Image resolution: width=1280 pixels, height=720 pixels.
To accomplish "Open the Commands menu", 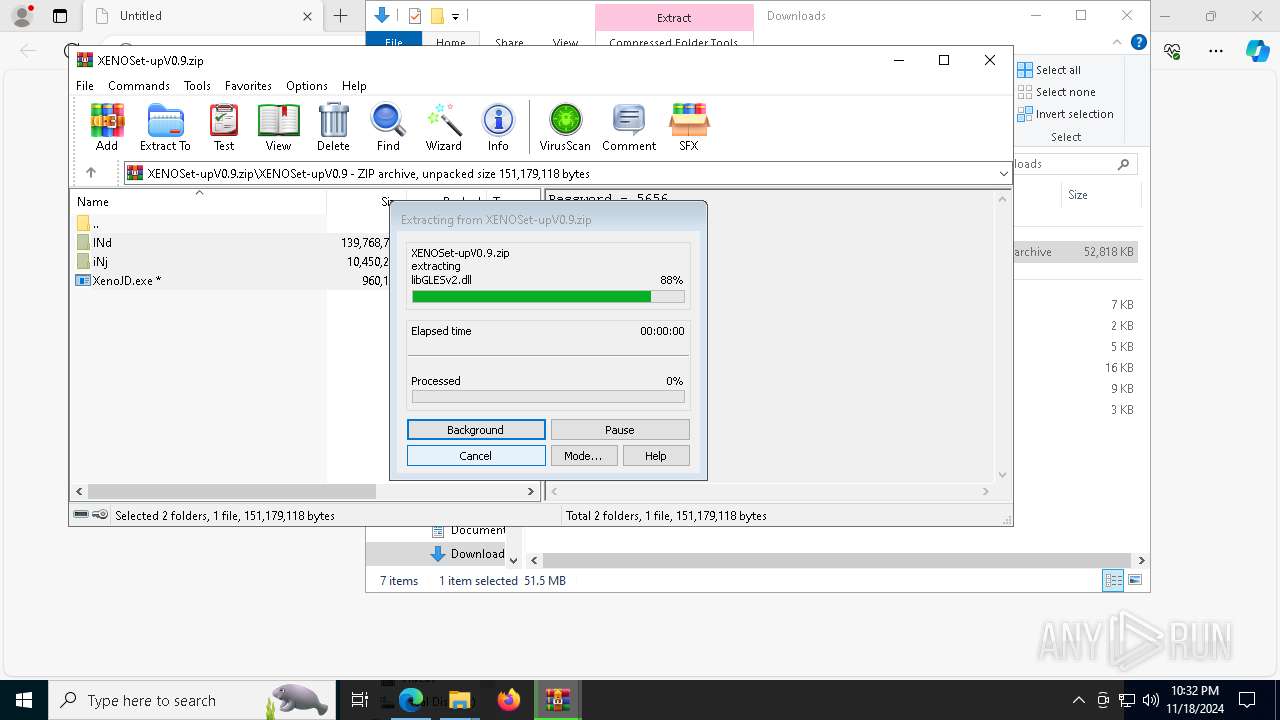I will tap(139, 86).
